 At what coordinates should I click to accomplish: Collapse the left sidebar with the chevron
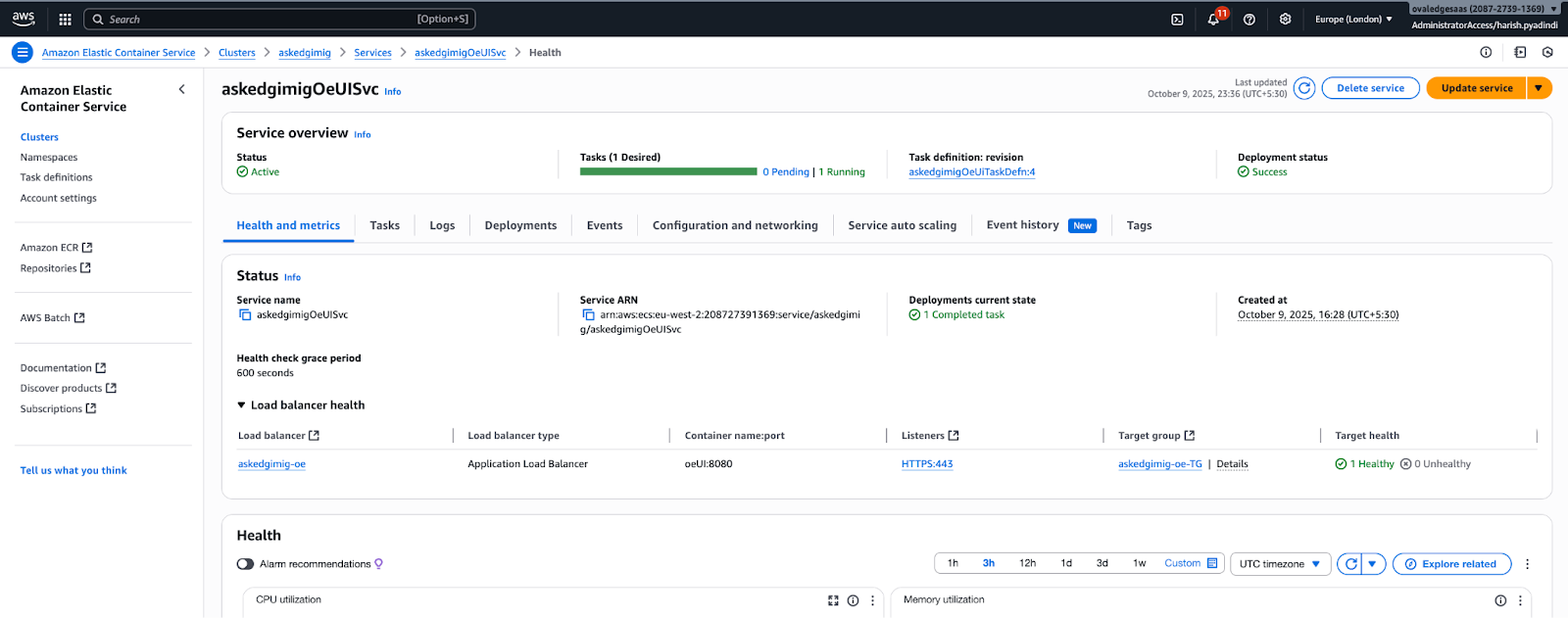181,89
